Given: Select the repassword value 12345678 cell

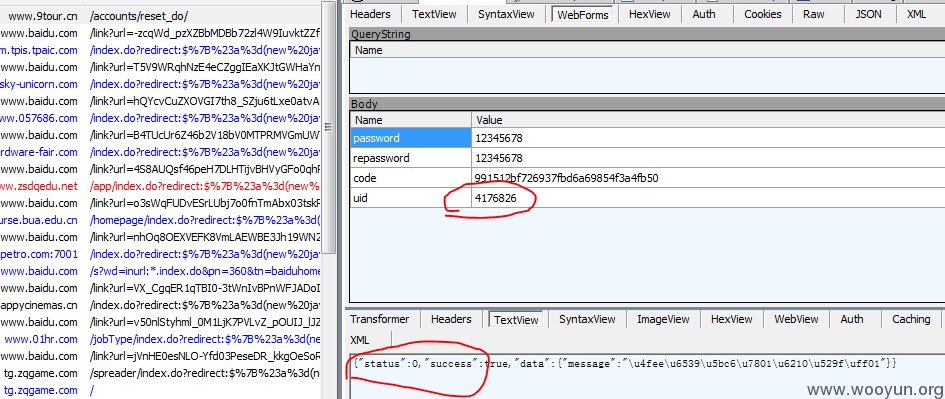Looking at the screenshot, I should tap(708, 158).
